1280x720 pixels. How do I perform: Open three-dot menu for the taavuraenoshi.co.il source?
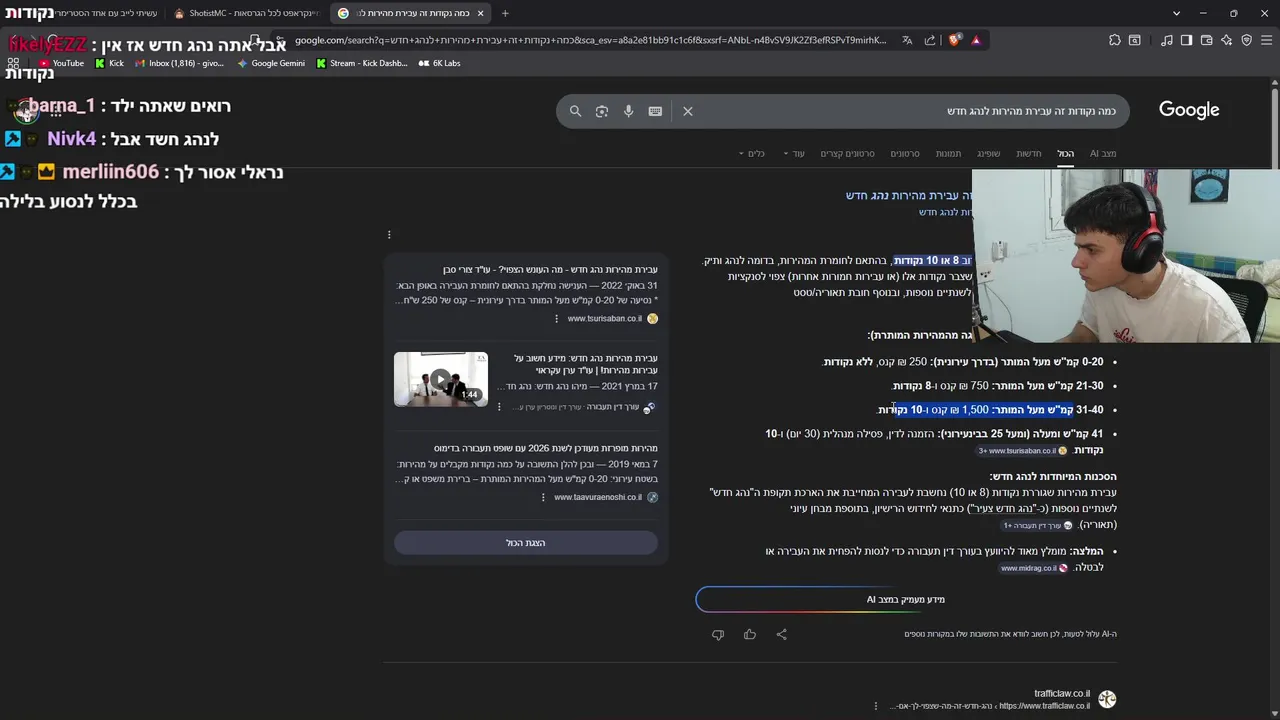[543, 497]
